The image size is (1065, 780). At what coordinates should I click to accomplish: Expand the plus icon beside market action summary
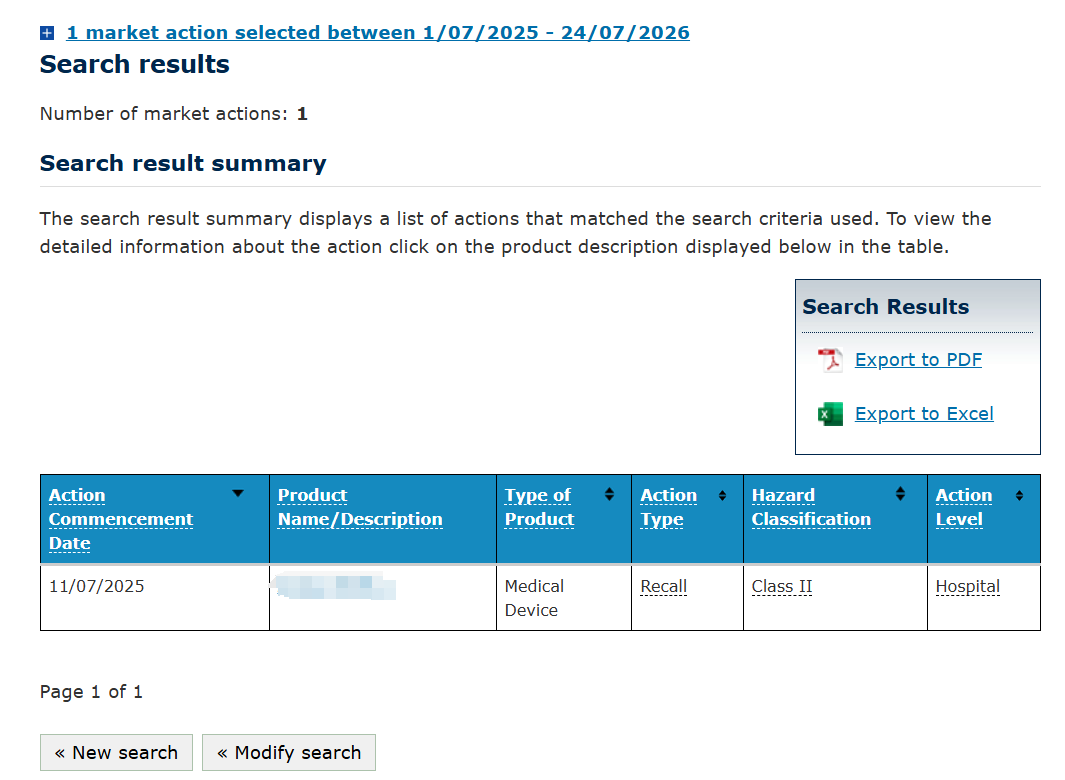47,33
